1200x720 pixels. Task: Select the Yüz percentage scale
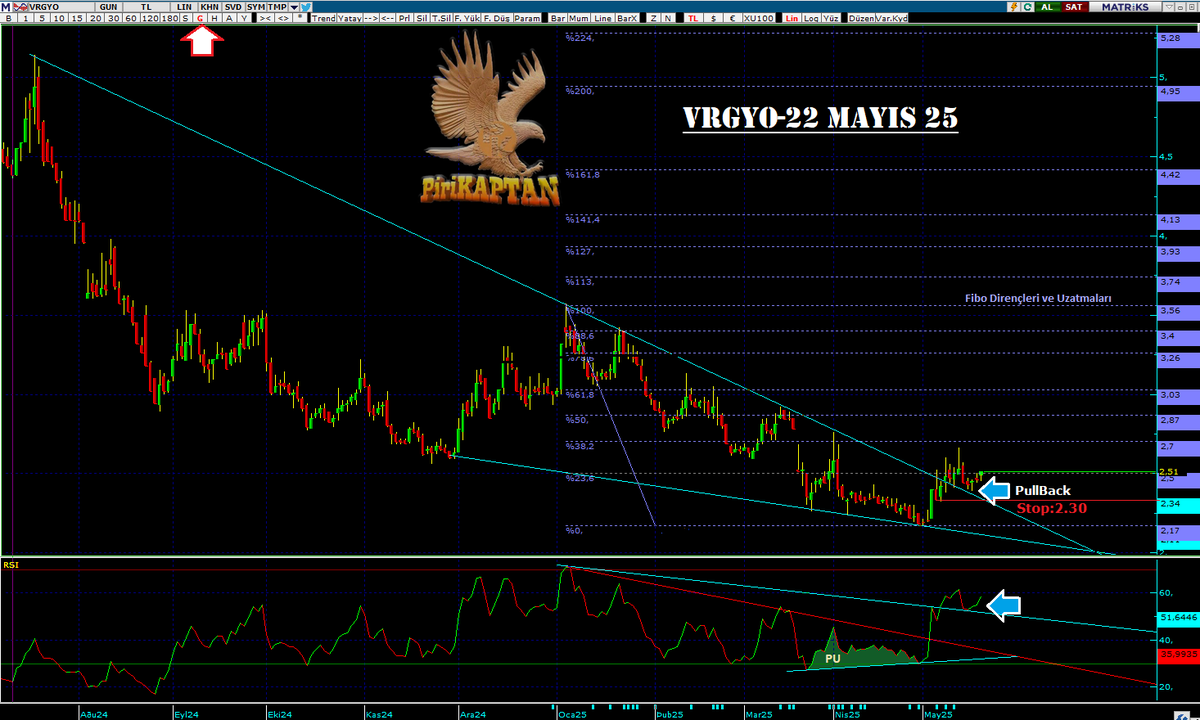[831, 19]
